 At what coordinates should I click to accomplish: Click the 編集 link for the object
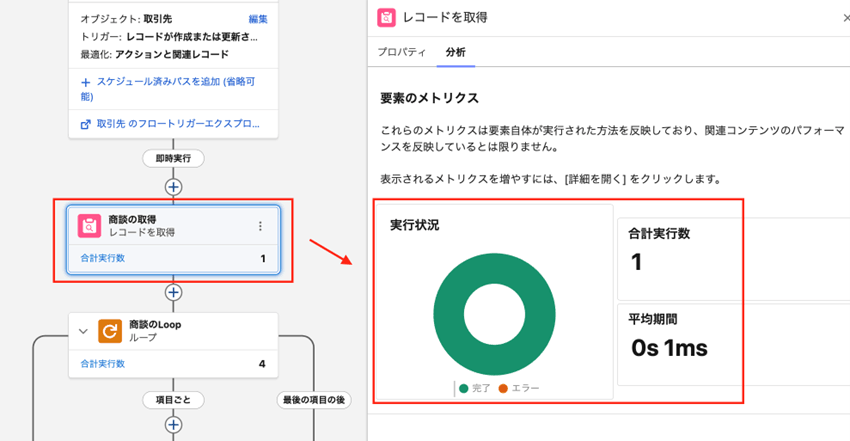258,19
